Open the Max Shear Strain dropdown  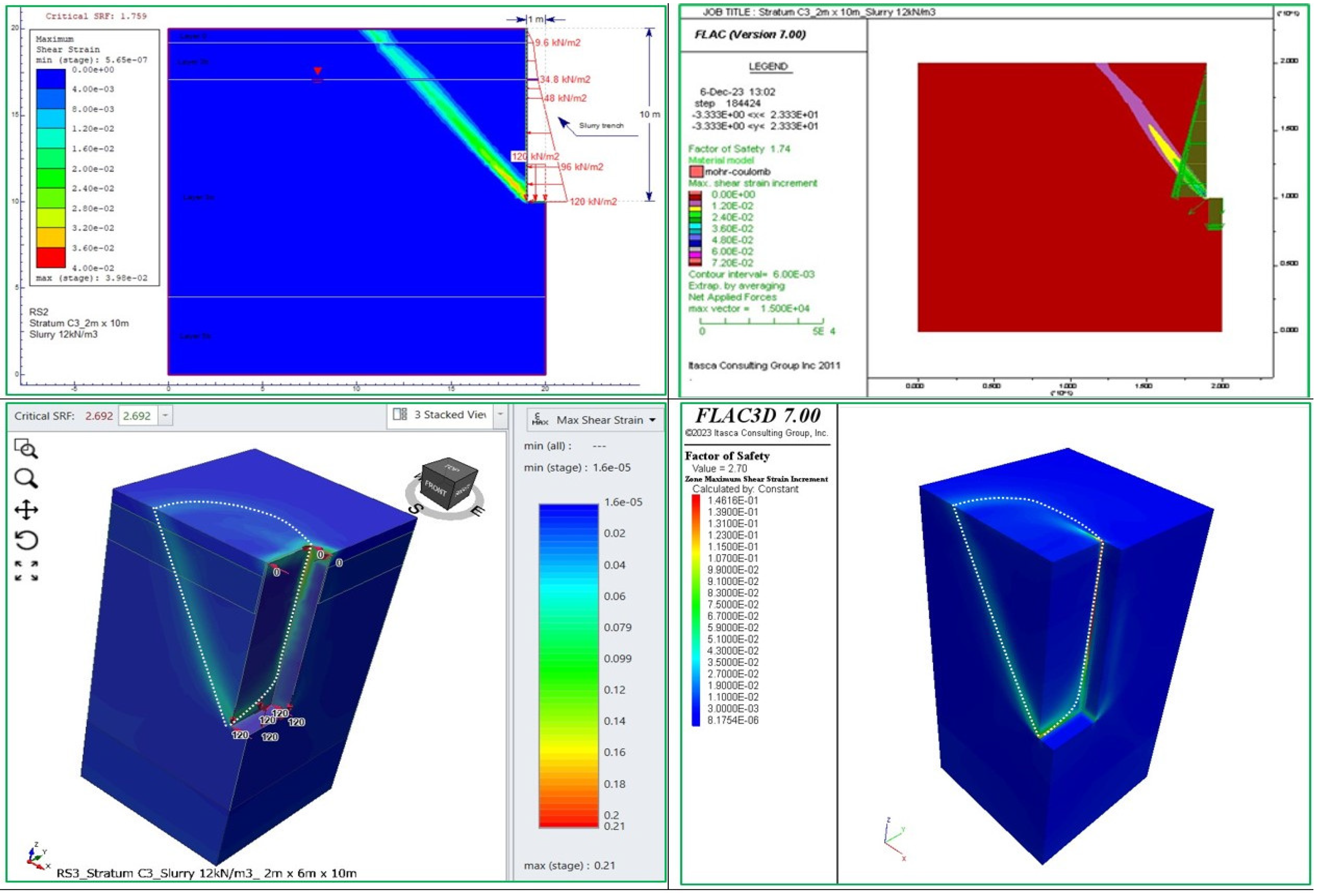[652, 420]
